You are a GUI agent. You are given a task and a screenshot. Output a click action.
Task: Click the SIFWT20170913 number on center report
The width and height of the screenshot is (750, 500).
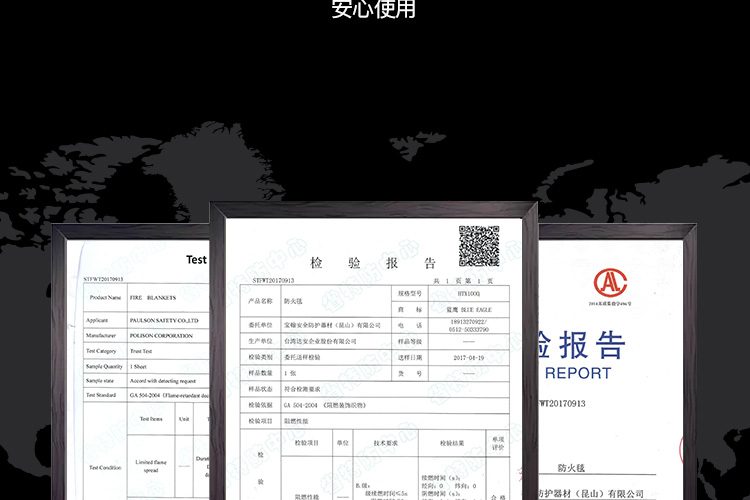click(273, 282)
